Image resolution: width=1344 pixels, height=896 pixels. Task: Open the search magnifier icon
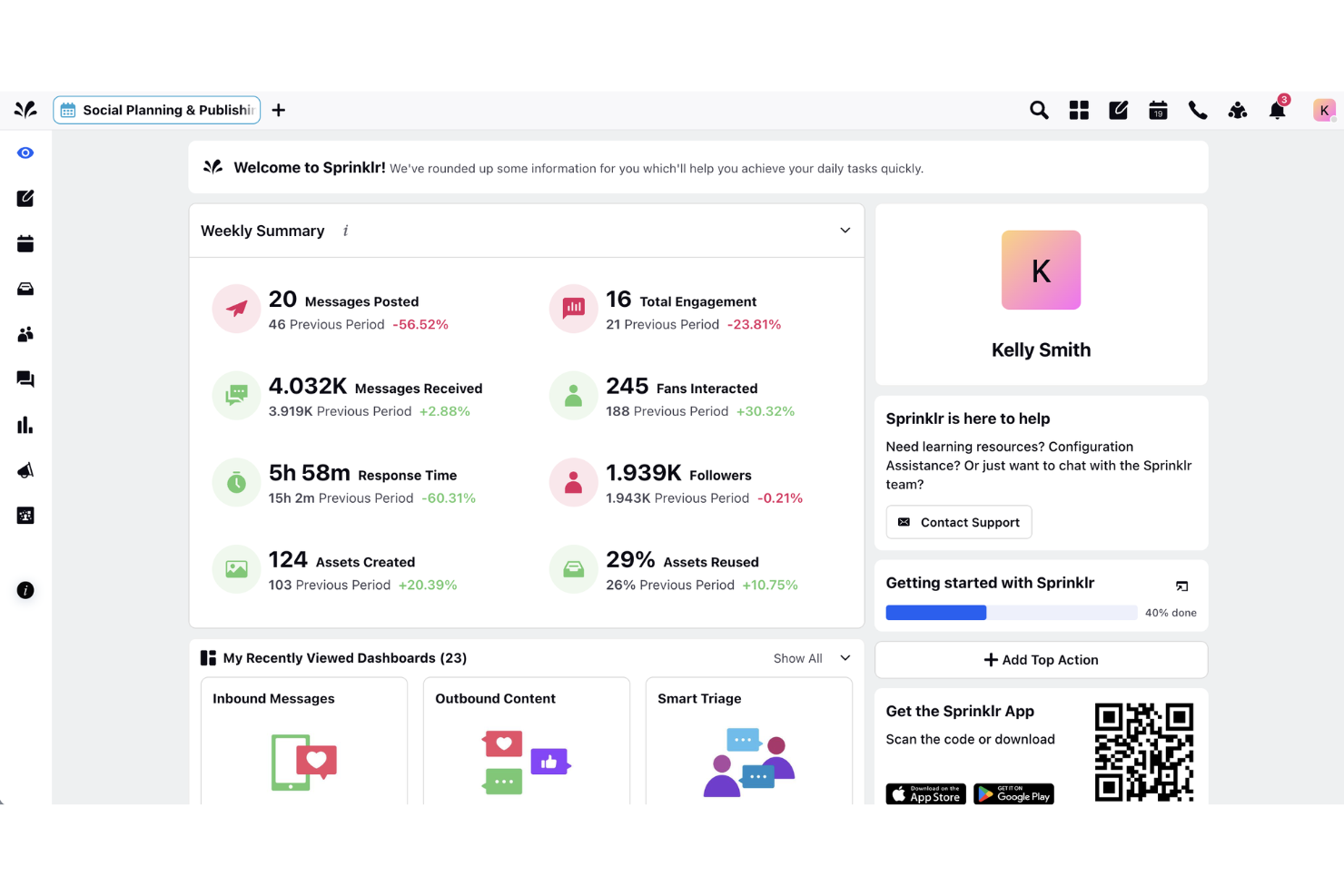(x=1039, y=110)
